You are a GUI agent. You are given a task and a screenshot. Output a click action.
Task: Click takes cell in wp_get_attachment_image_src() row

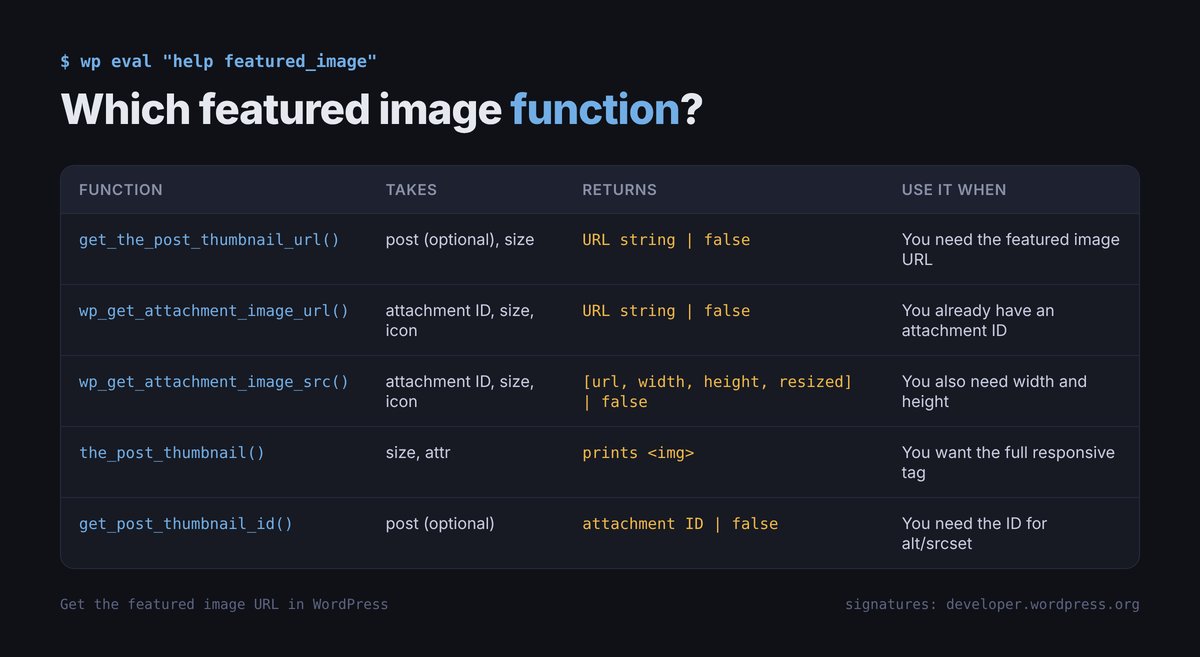point(460,391)
